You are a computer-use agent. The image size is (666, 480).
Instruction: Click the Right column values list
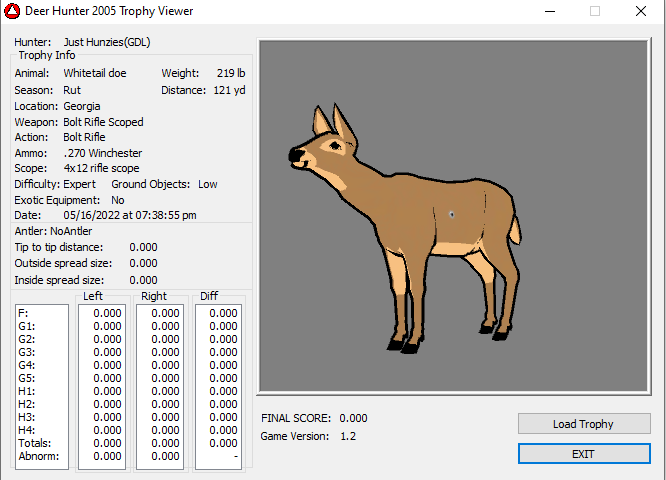(160, 385)
